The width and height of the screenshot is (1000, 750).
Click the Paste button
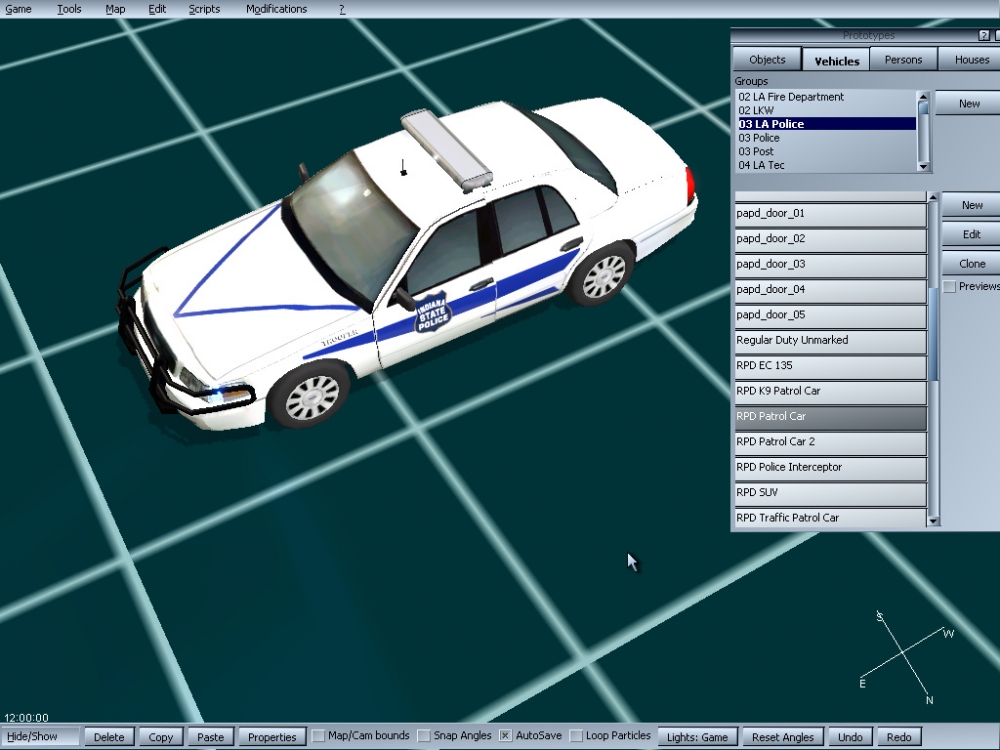tap(210, 737)
